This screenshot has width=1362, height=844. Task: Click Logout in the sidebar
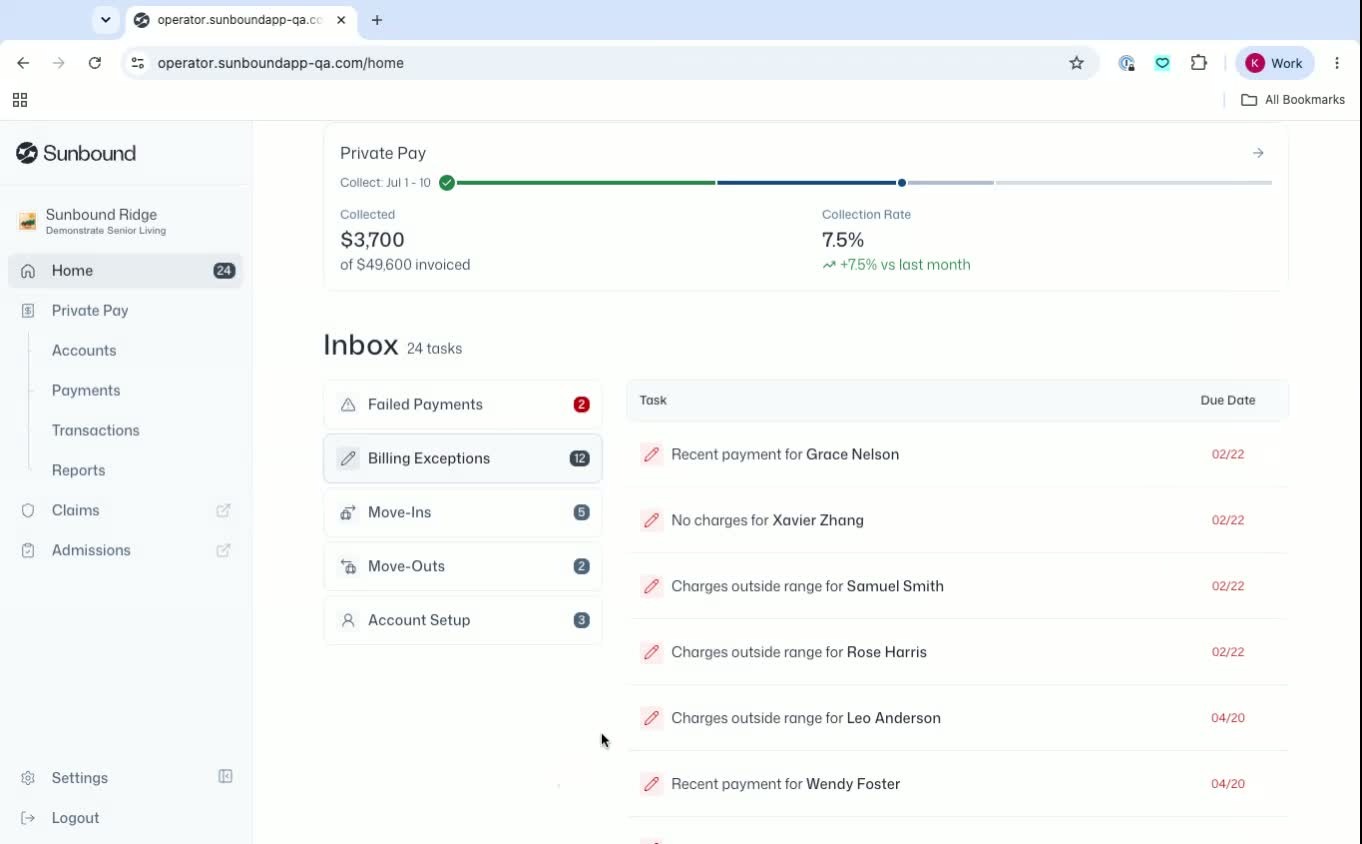(75, 818)
